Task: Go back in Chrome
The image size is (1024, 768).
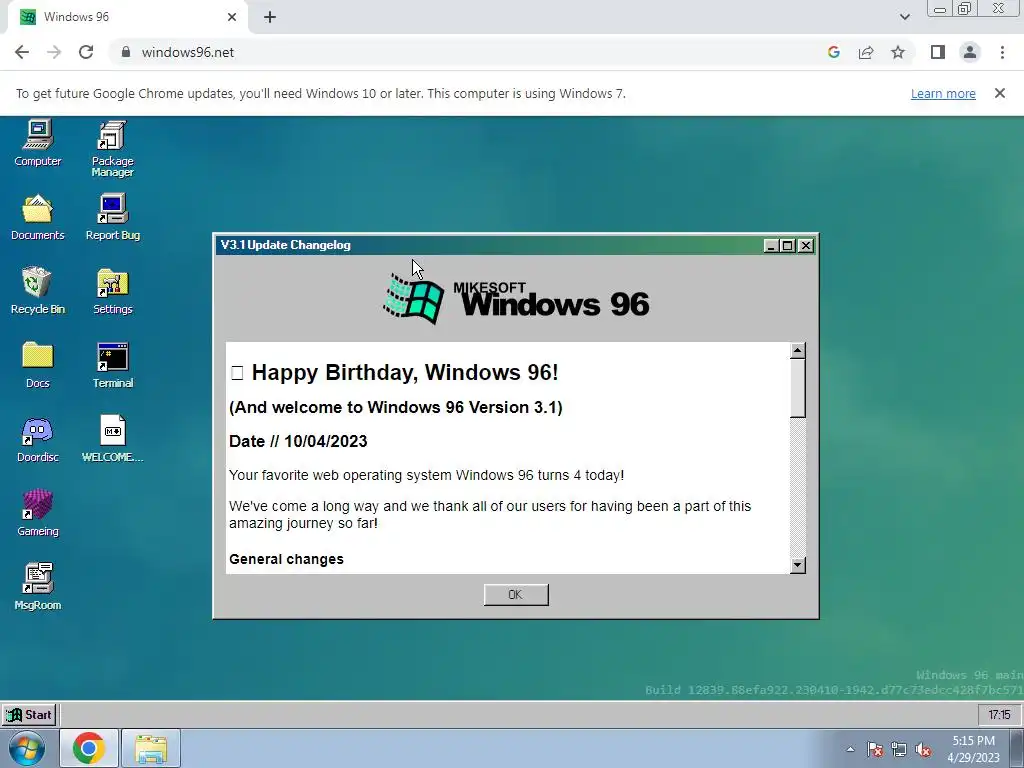Action: [22, 52]
